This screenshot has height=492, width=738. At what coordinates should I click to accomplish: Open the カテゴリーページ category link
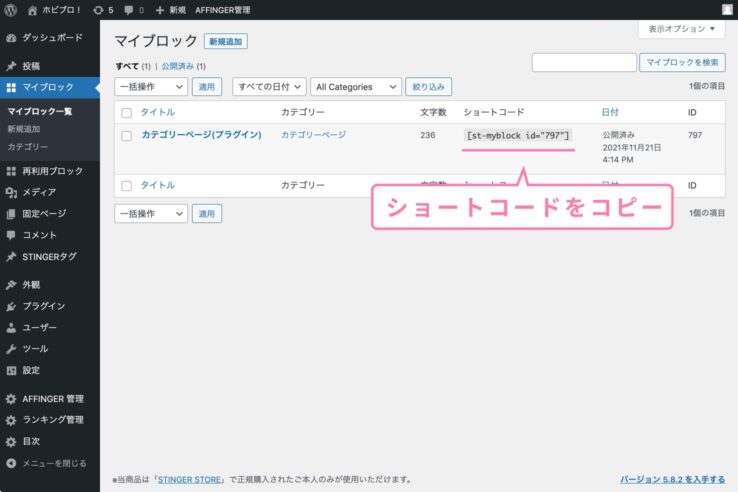point(313,135)
